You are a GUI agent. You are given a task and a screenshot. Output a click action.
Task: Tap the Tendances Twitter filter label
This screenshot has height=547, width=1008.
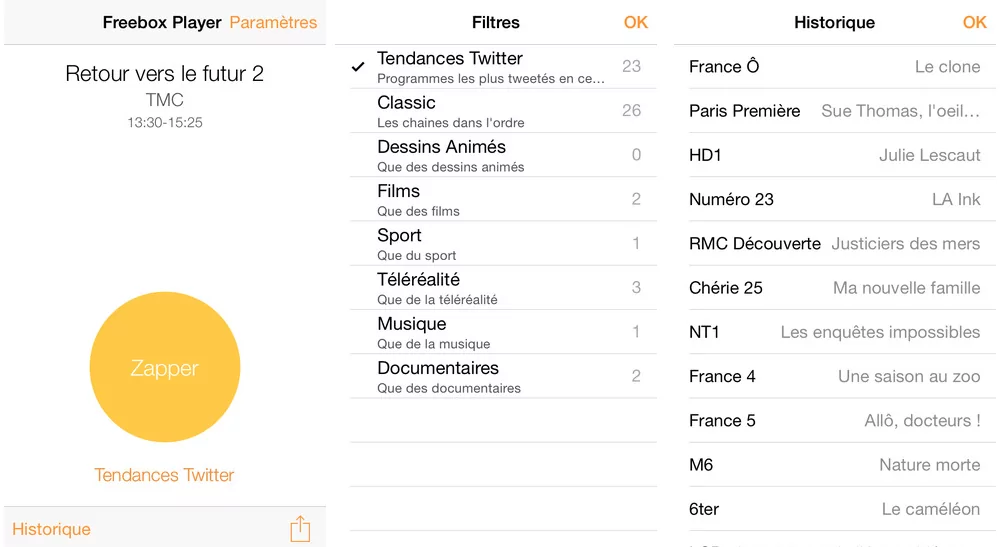[x=164, y=475]
